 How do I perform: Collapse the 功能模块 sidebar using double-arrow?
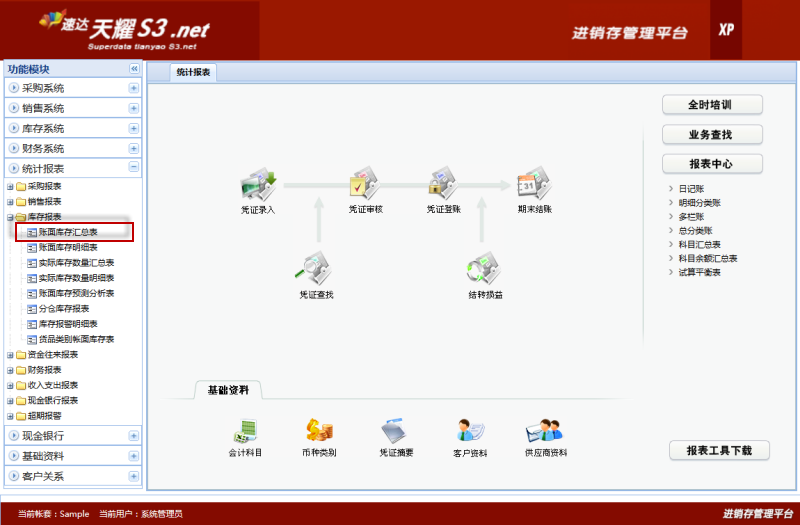[x=134, y=69]
